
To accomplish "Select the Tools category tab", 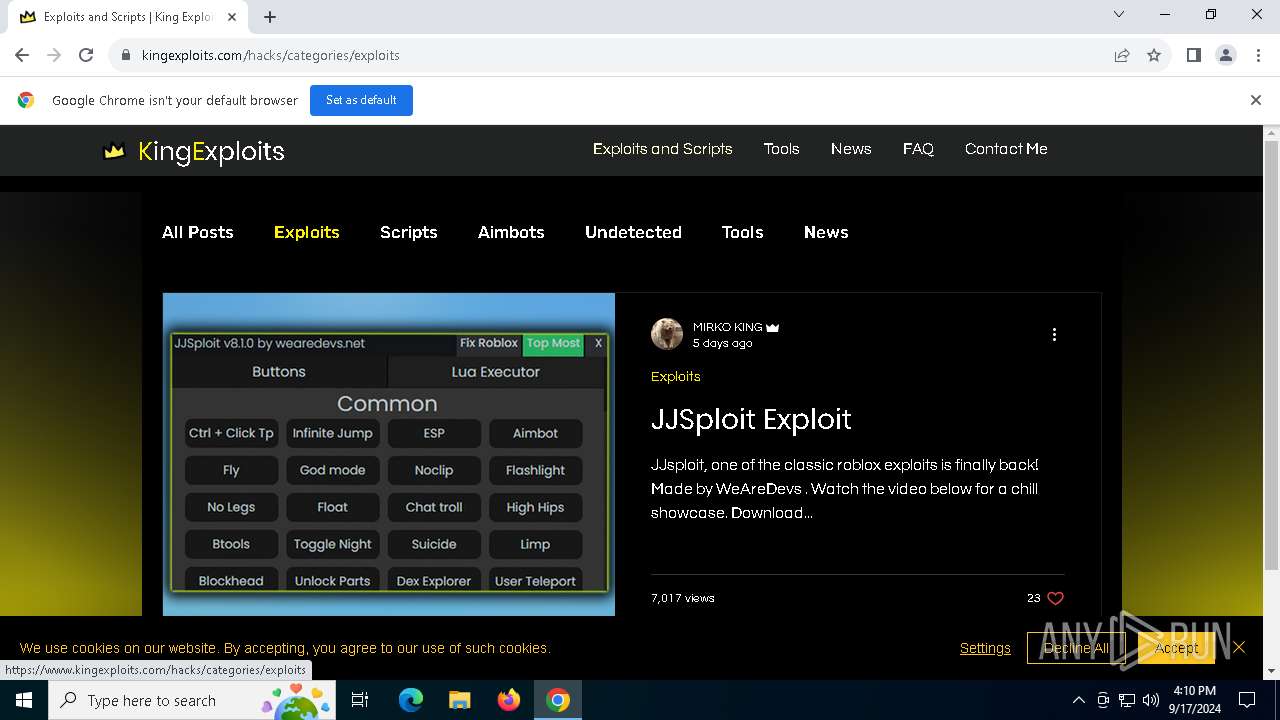I will pos(742,232).
